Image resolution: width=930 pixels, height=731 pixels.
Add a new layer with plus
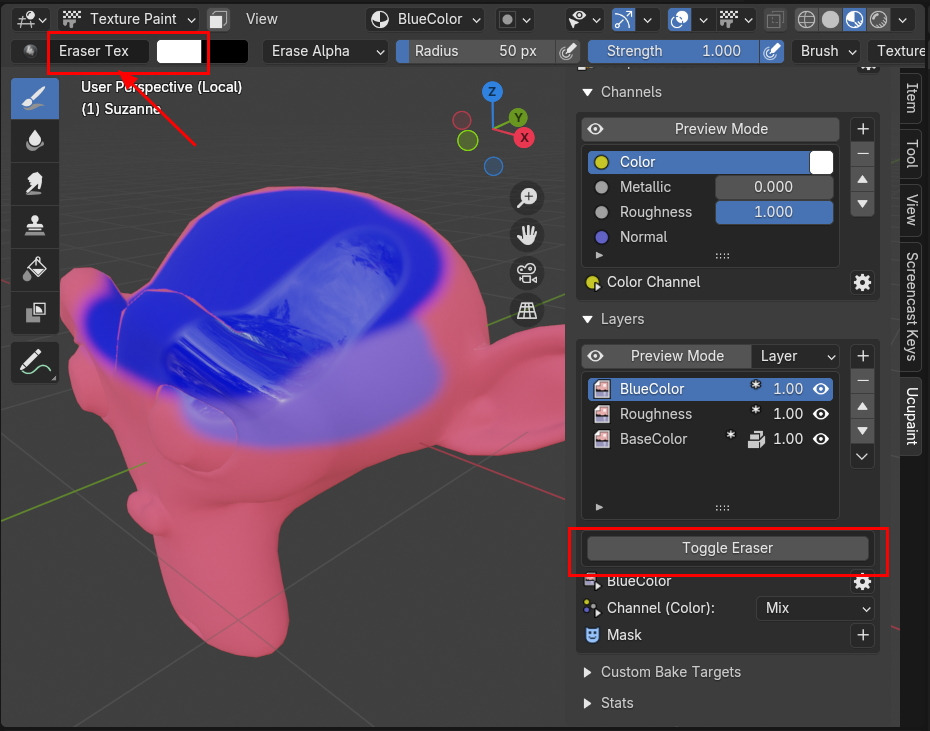tap(863, 356)
